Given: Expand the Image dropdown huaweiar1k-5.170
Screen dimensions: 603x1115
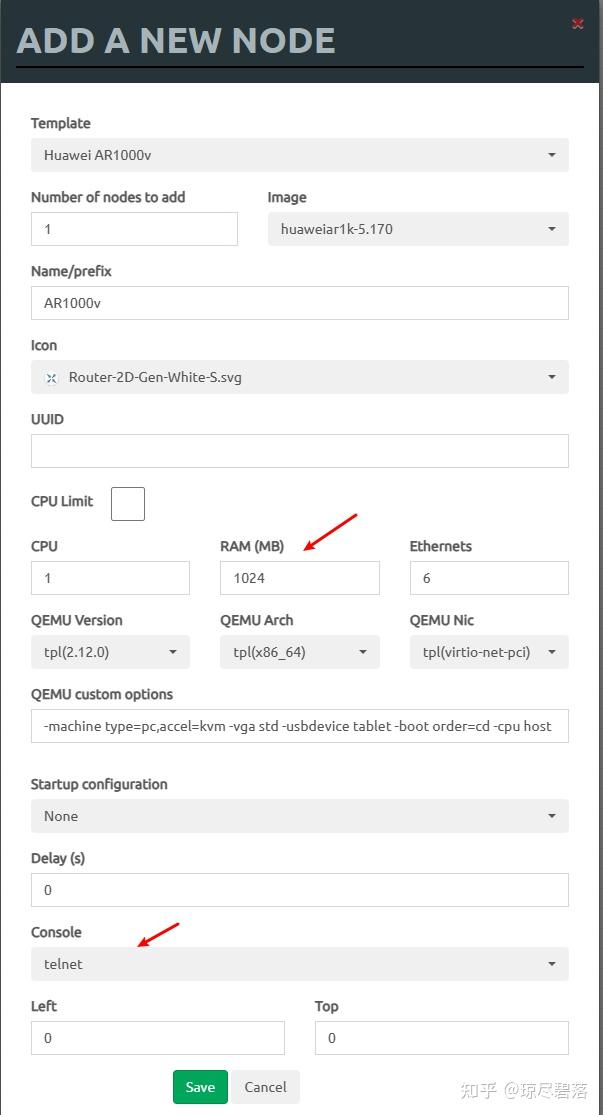Looking at the screenshot, I should (417, 229).
